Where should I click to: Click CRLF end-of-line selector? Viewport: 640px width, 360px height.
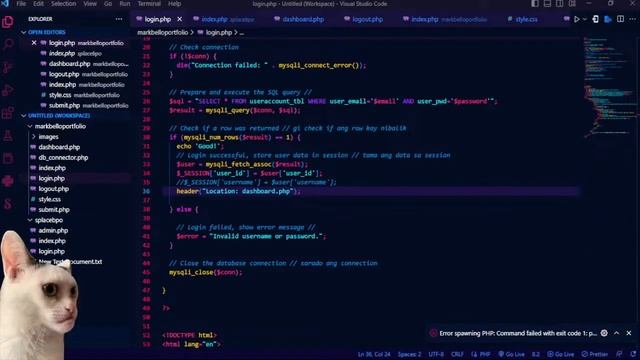point(457,354)
